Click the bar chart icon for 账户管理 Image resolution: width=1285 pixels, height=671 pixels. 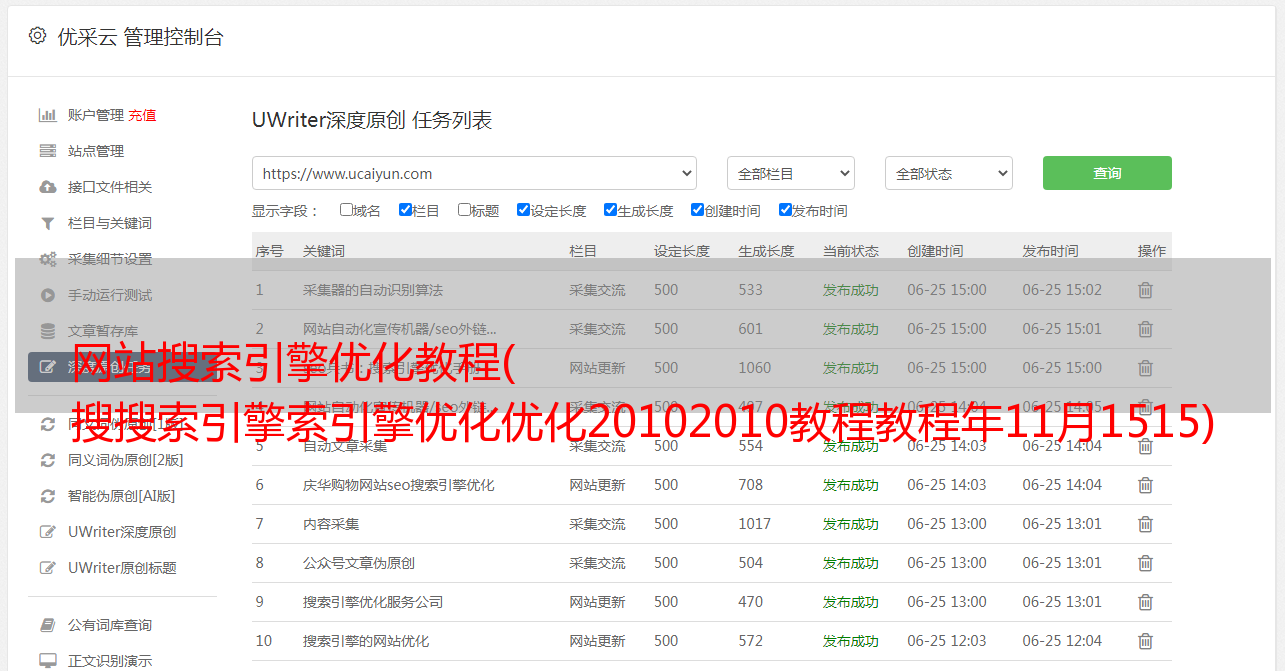point(47,115)
